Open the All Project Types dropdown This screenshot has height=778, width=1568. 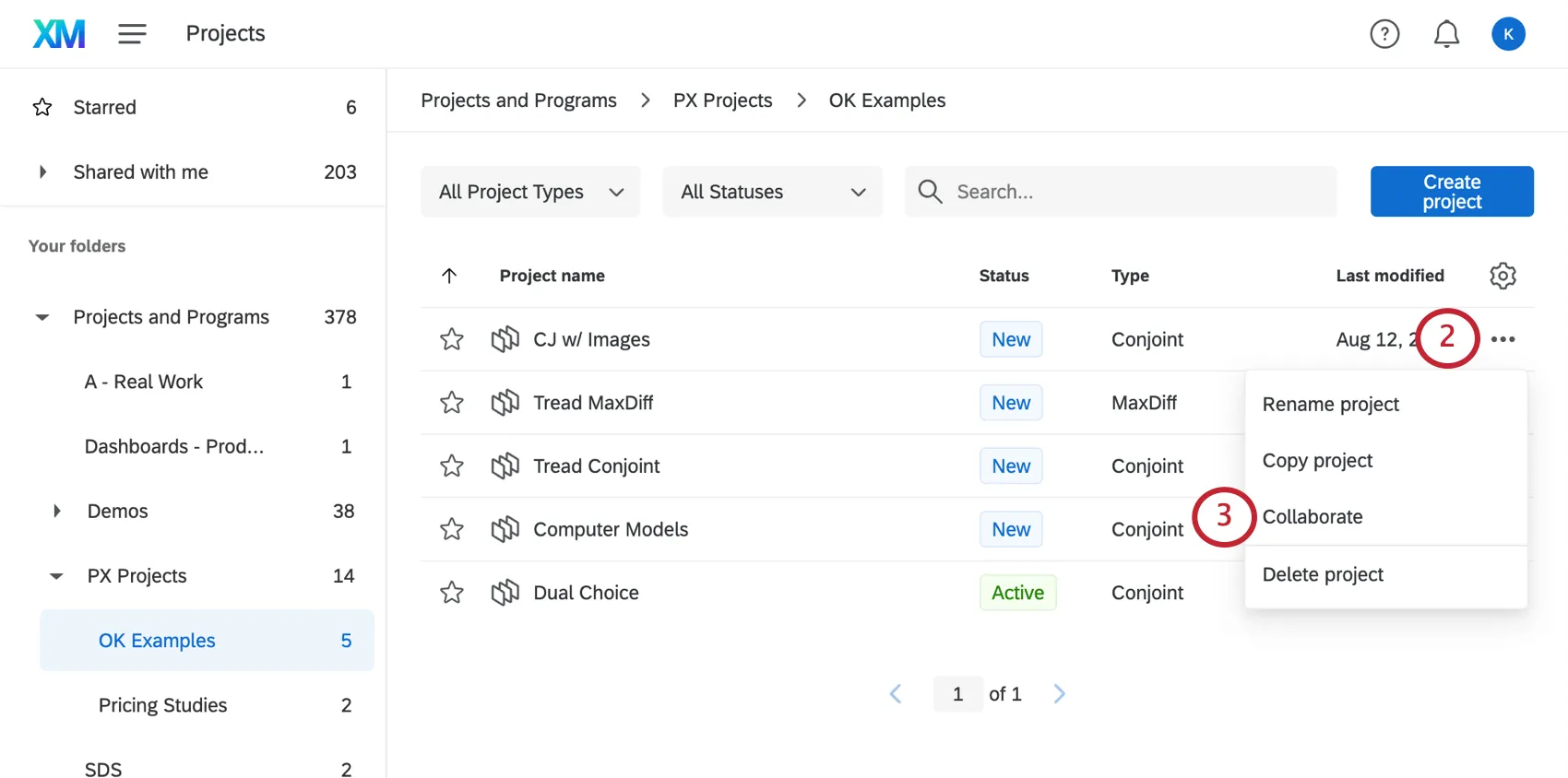530,192
